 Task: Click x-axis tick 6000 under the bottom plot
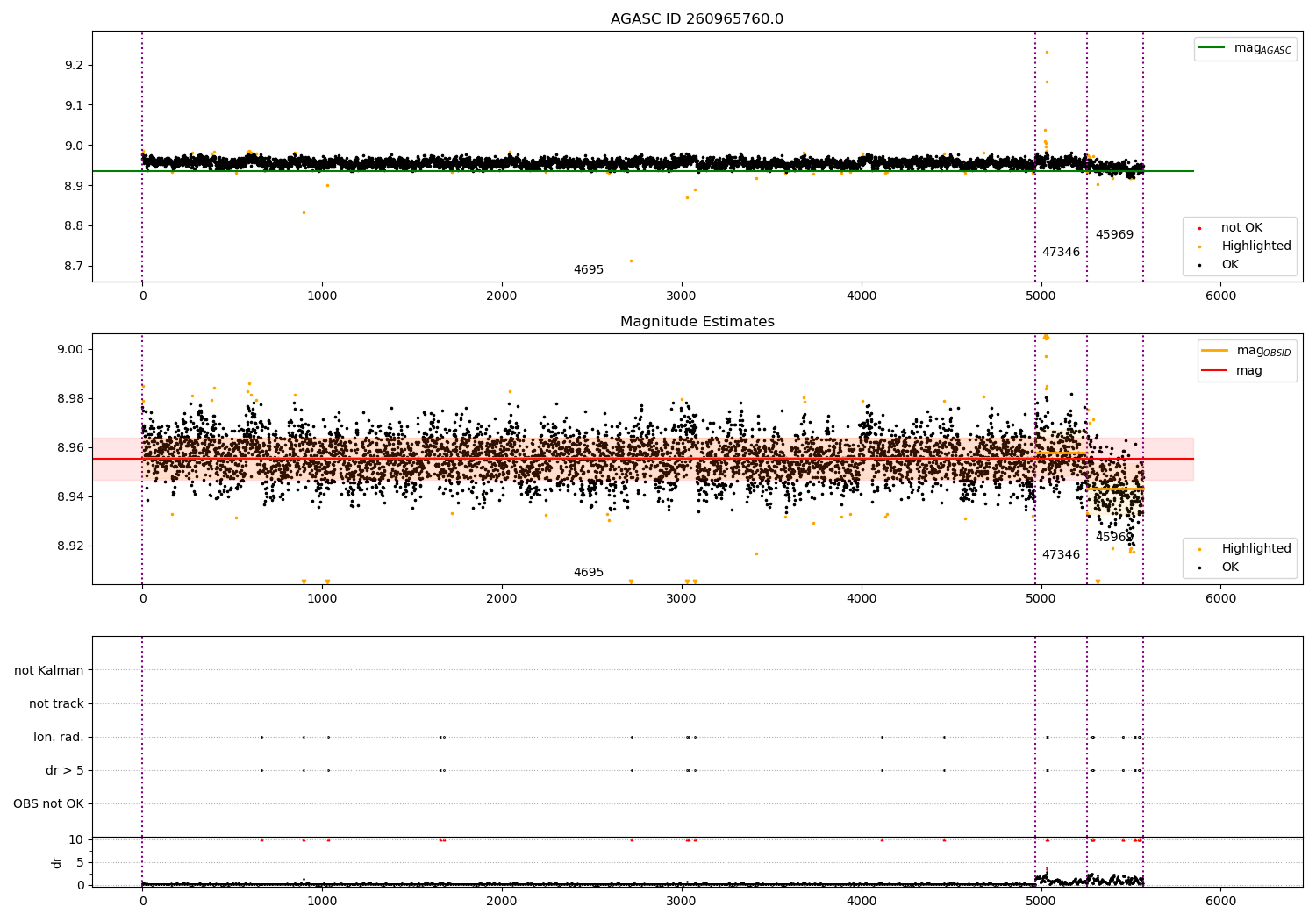[x=1220, y=901]
